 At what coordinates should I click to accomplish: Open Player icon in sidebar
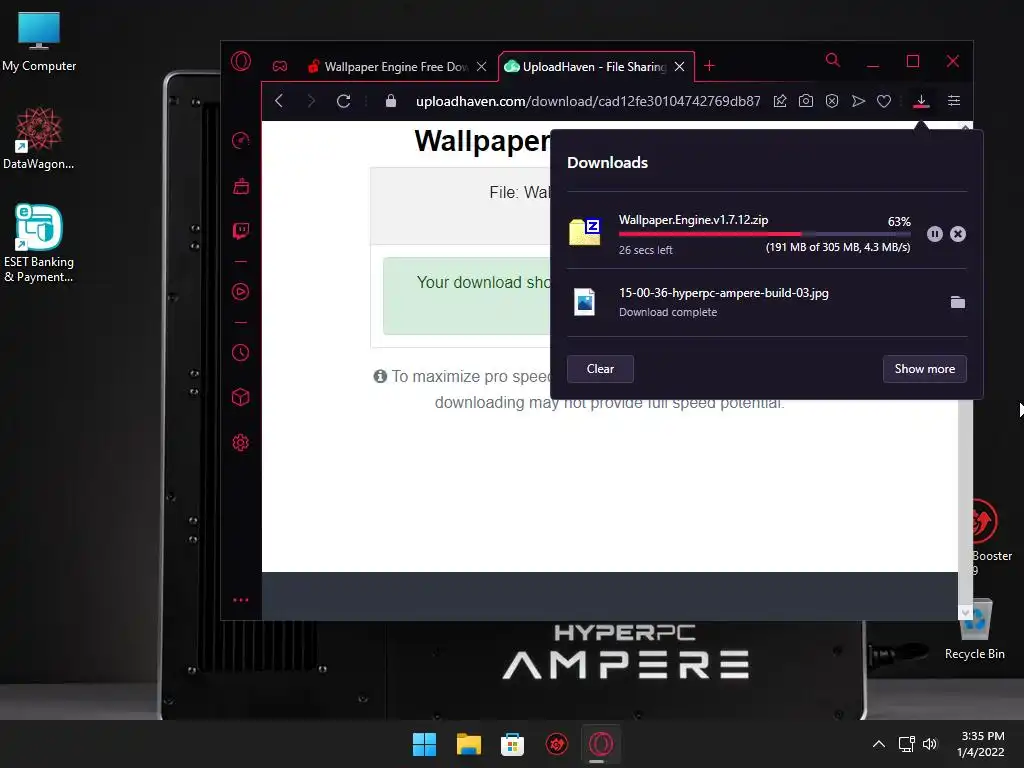coord(240,291)
